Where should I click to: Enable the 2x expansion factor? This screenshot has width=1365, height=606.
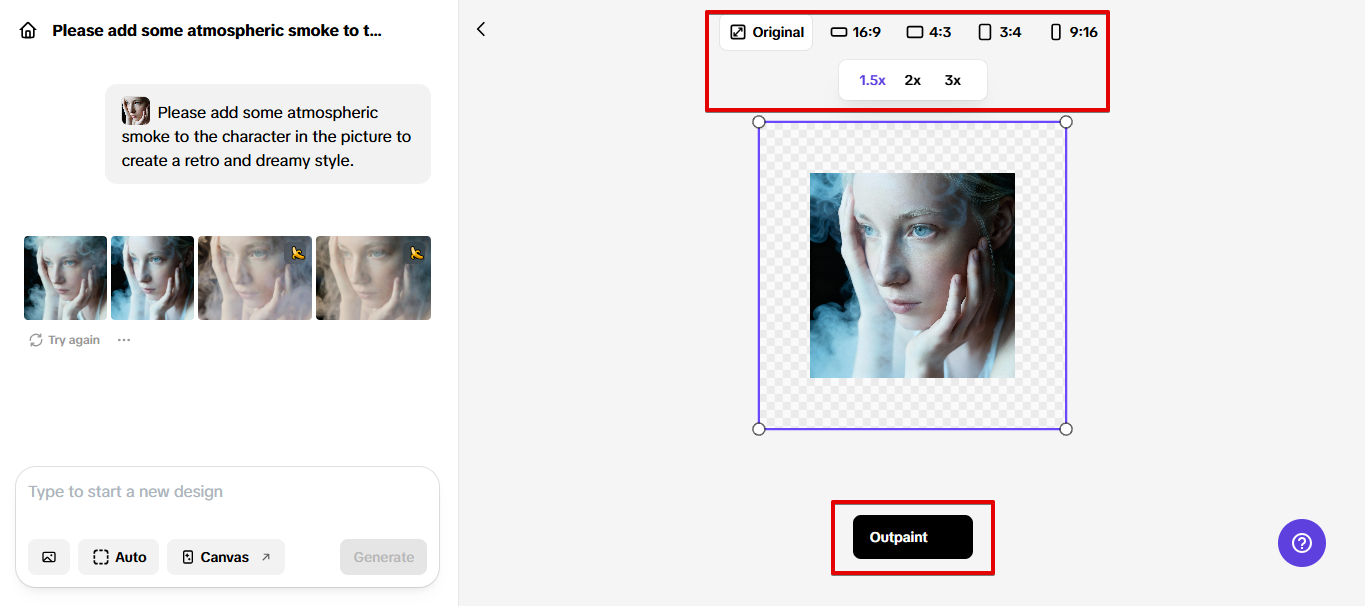point(911,79)
